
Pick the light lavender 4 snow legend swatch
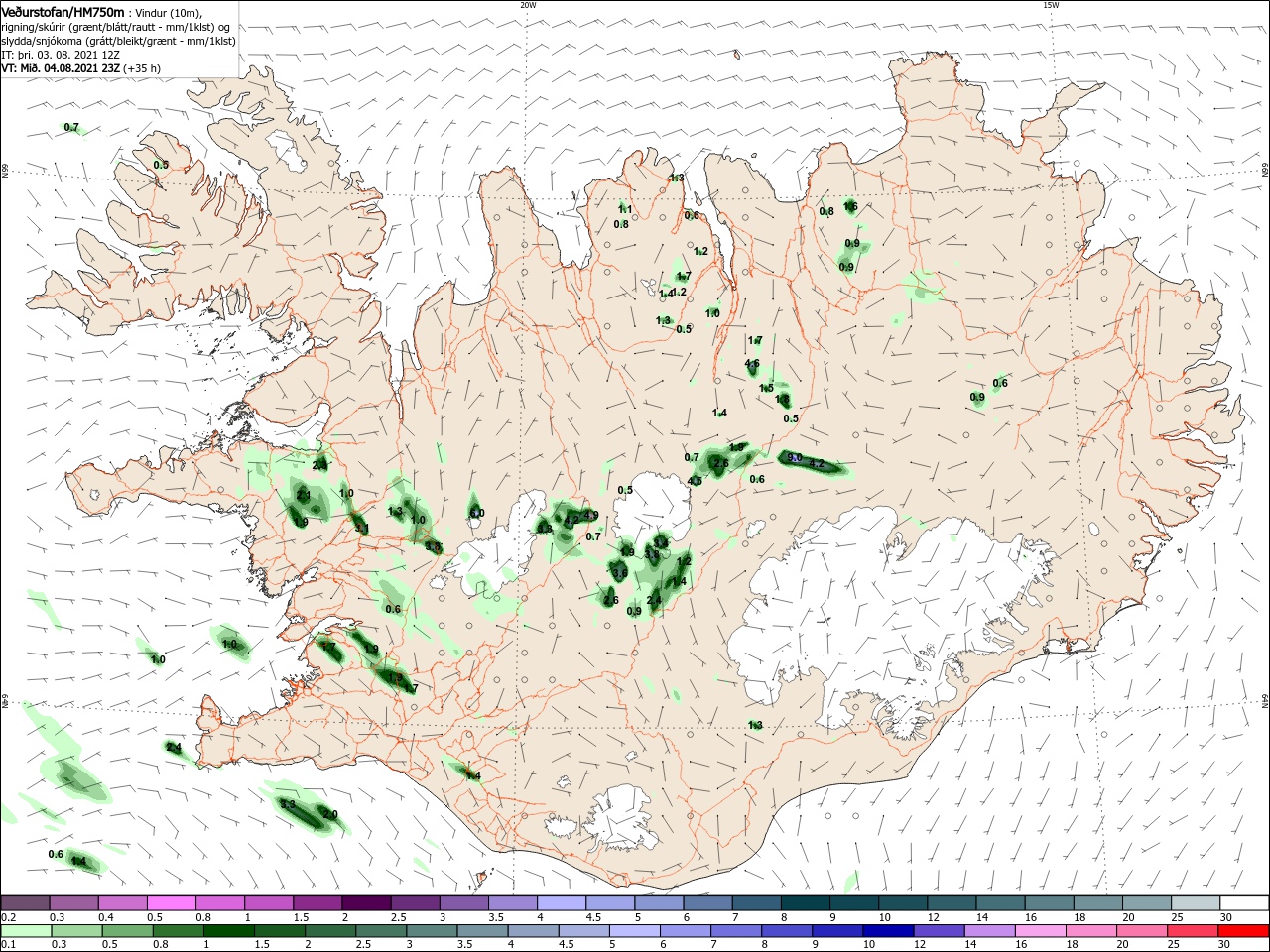click(562, 903)
